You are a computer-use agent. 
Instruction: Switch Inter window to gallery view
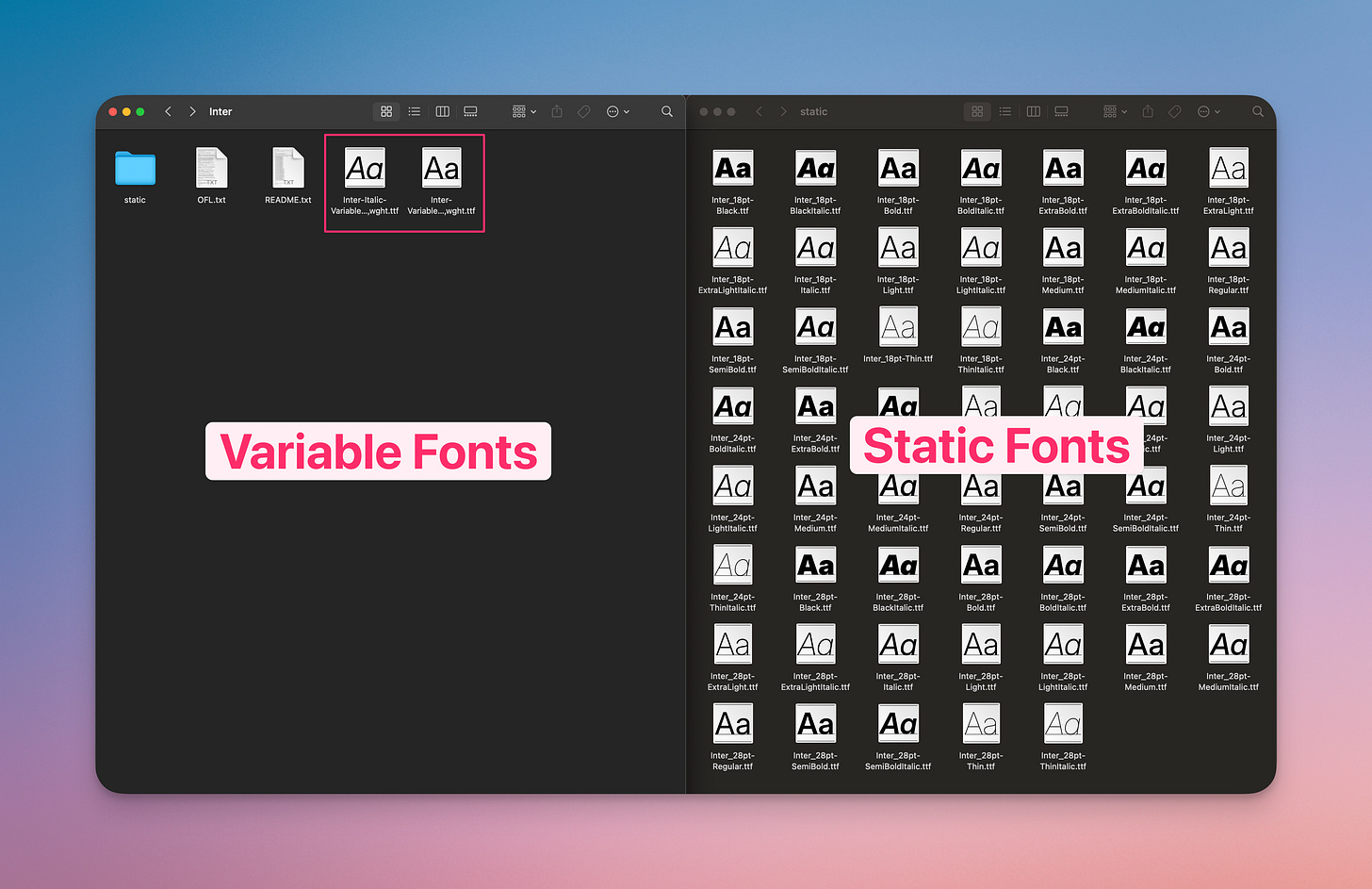(x=470, y=111)
